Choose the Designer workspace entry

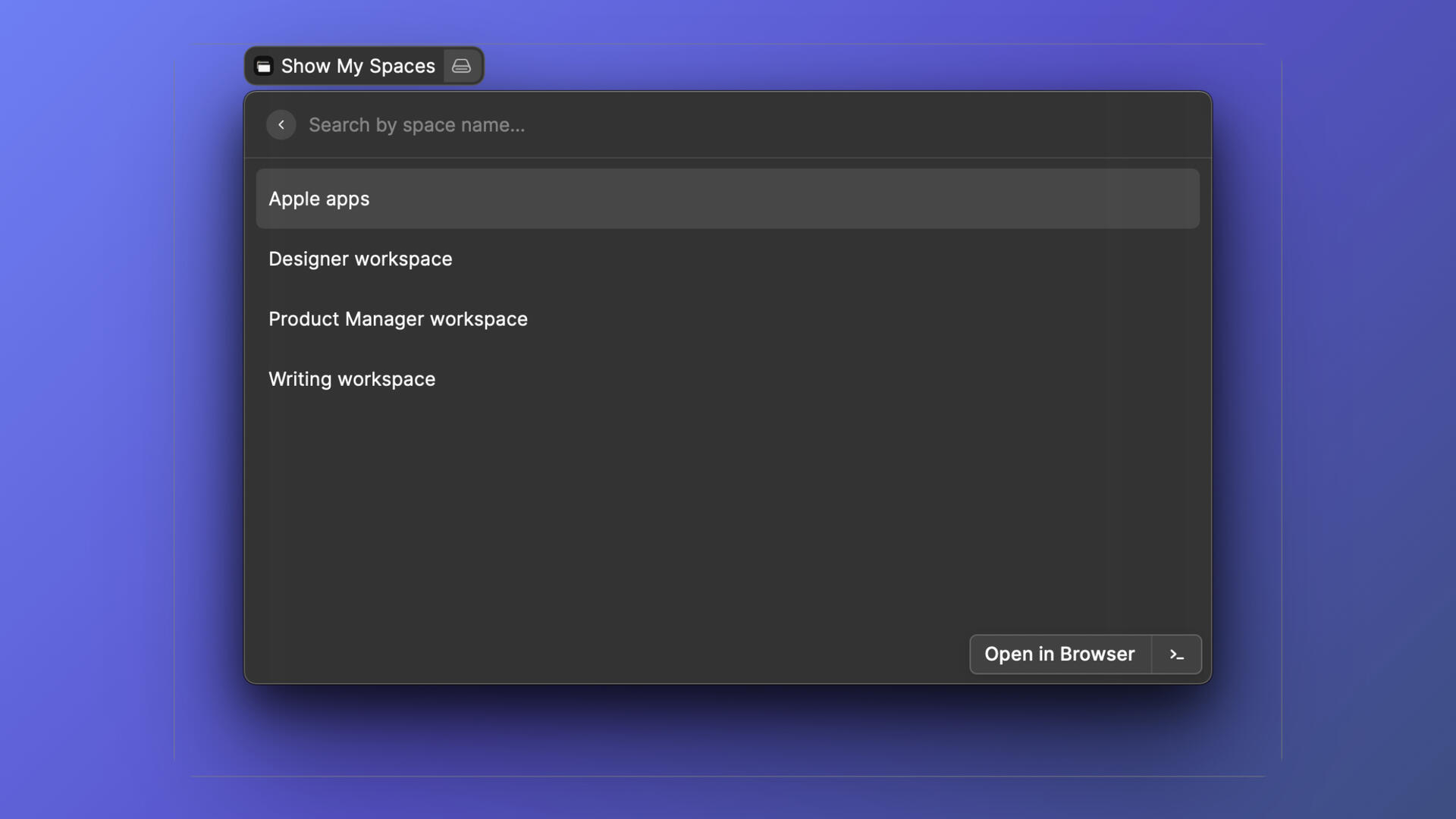(360, 259)
